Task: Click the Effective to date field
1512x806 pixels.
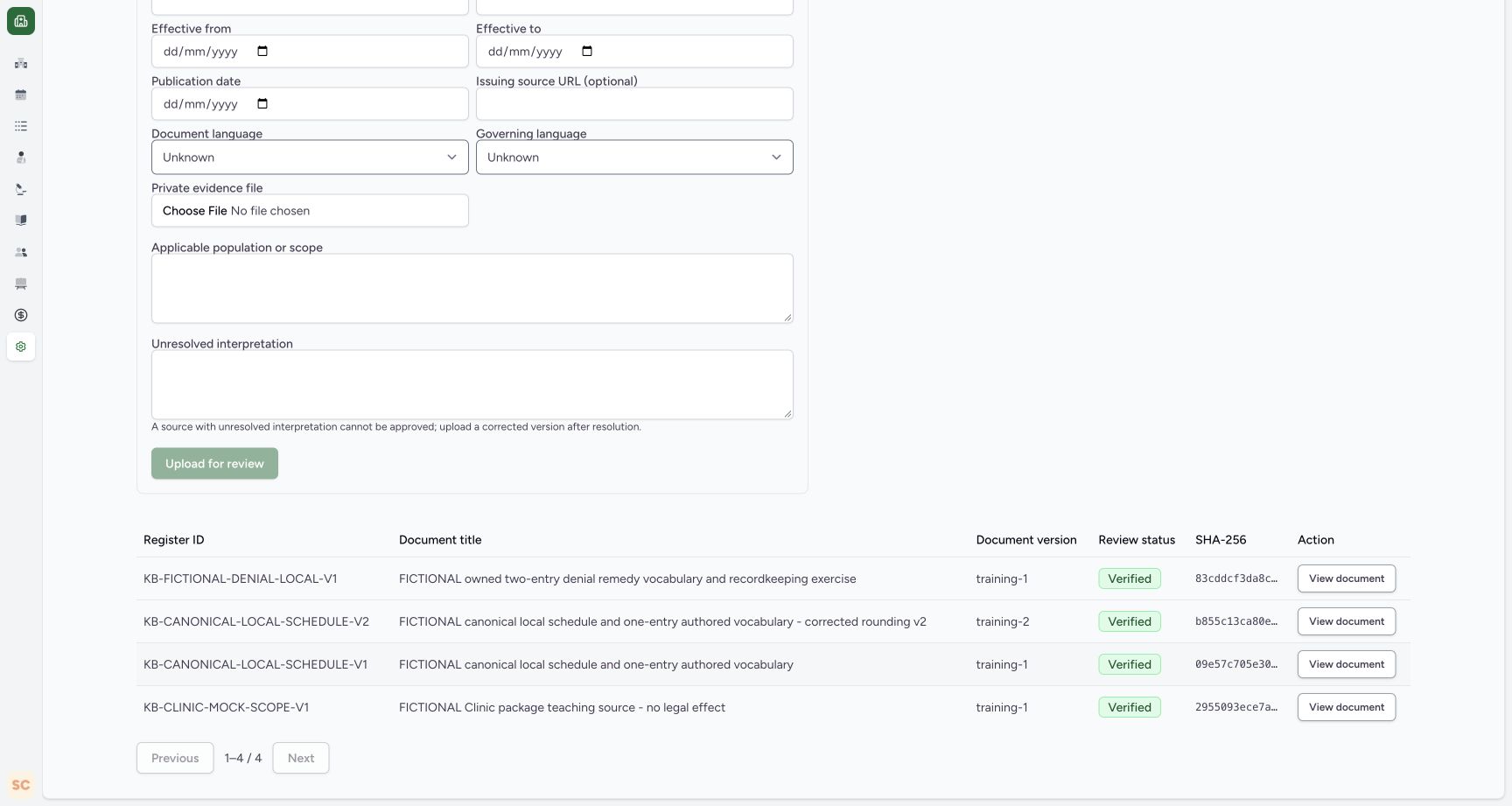Action: [634, 51]
